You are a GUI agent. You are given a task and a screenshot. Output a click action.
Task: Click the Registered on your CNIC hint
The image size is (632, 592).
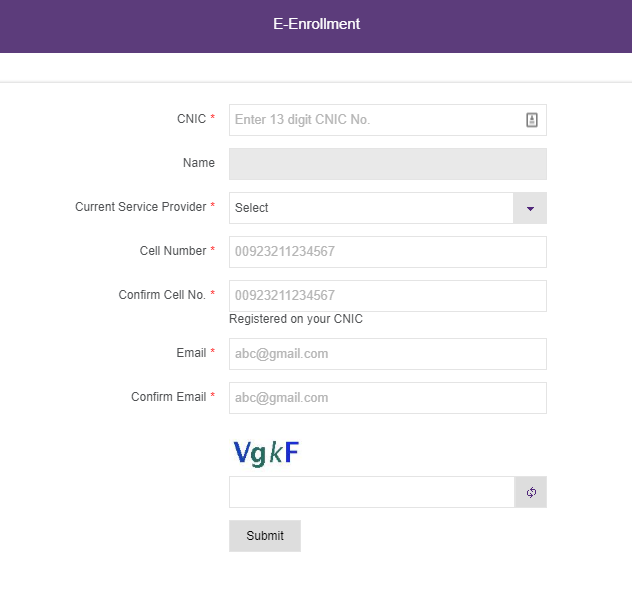tap(296, 319)
